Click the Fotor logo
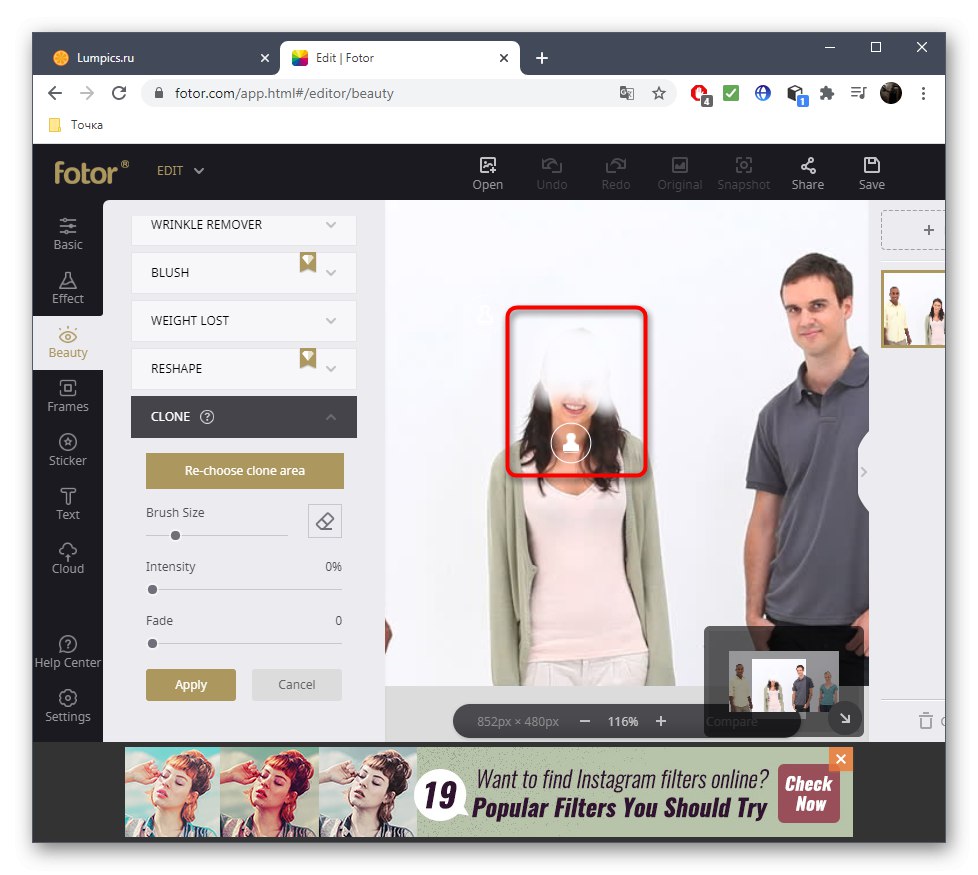This screenshot has width=978, height=875. 91,172
